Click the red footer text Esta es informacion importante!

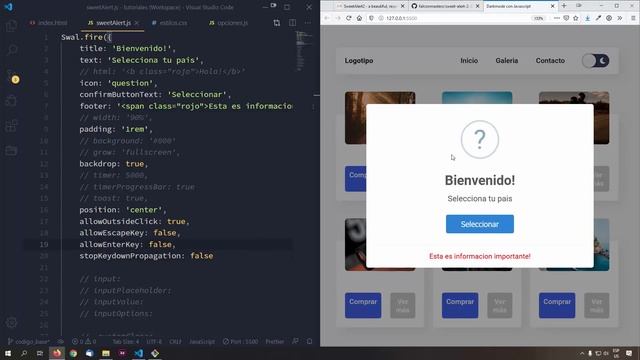pos(480,256)
